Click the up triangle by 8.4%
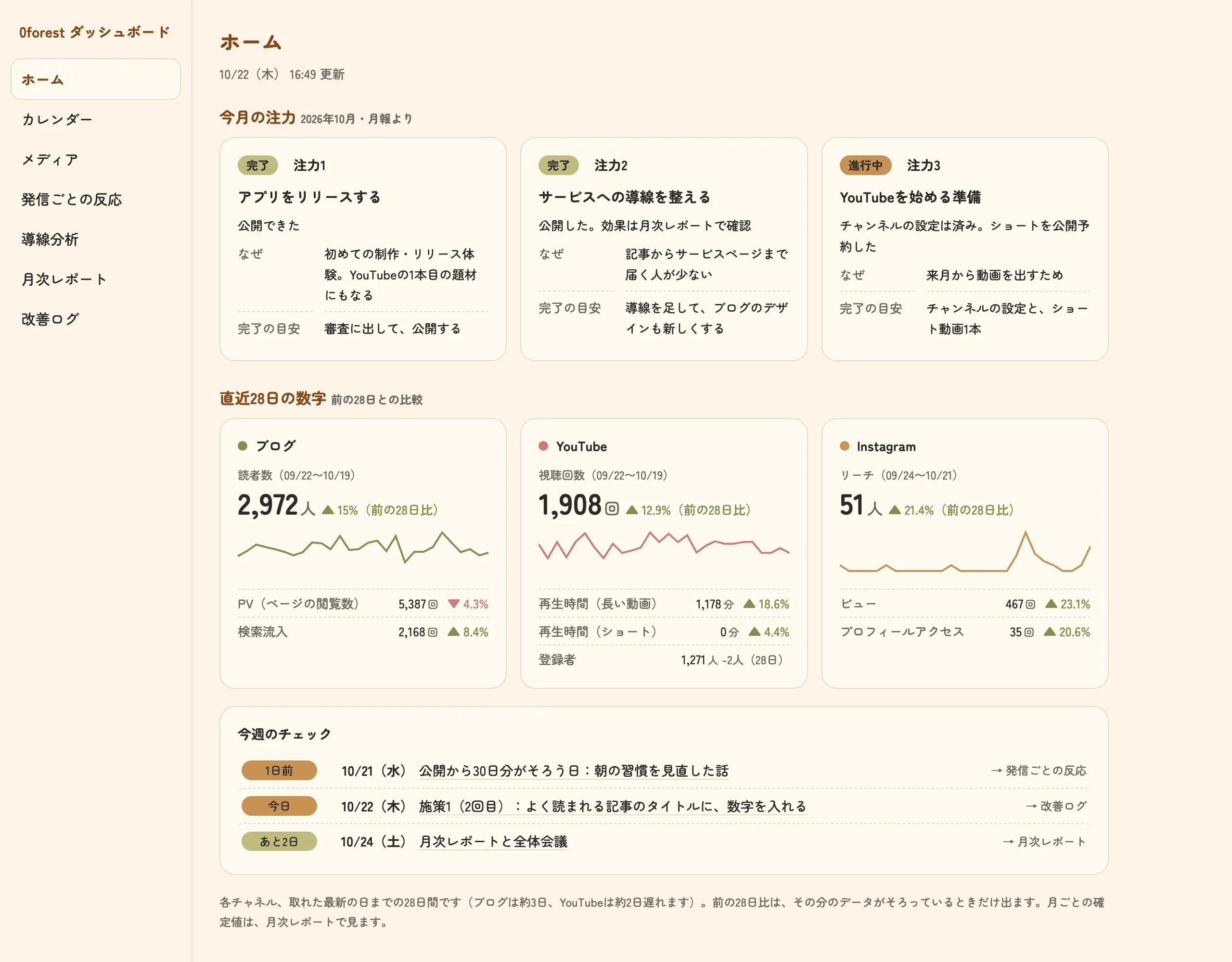This screenshot has height=962, width=1232. point(453,632)
